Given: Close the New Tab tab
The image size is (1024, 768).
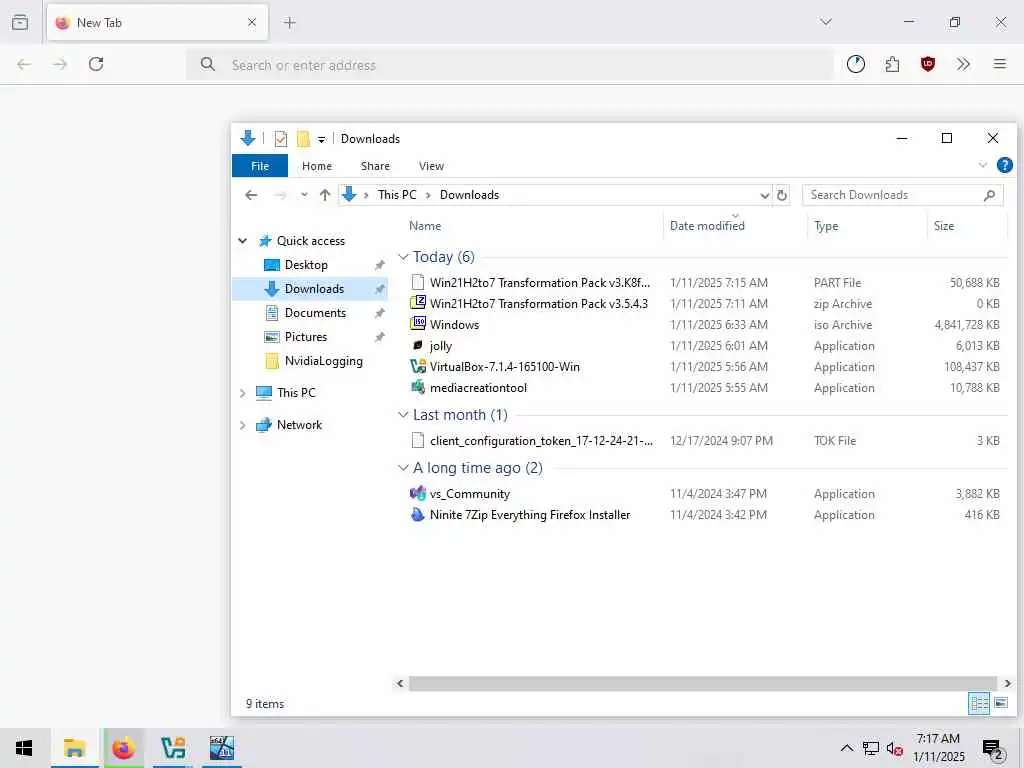Looking at the screenshot, I should coord(252,23).
